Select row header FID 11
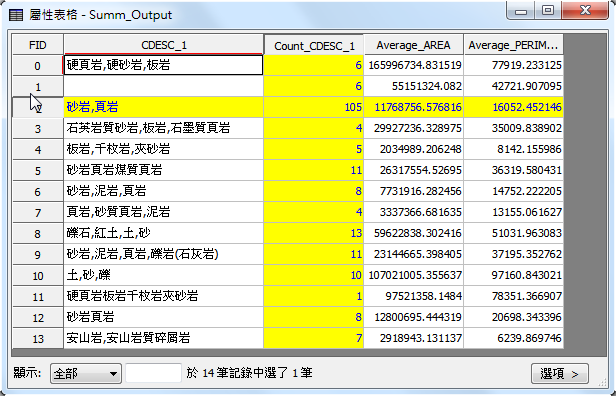Viewport: 616px width, 396px height. 38,297
